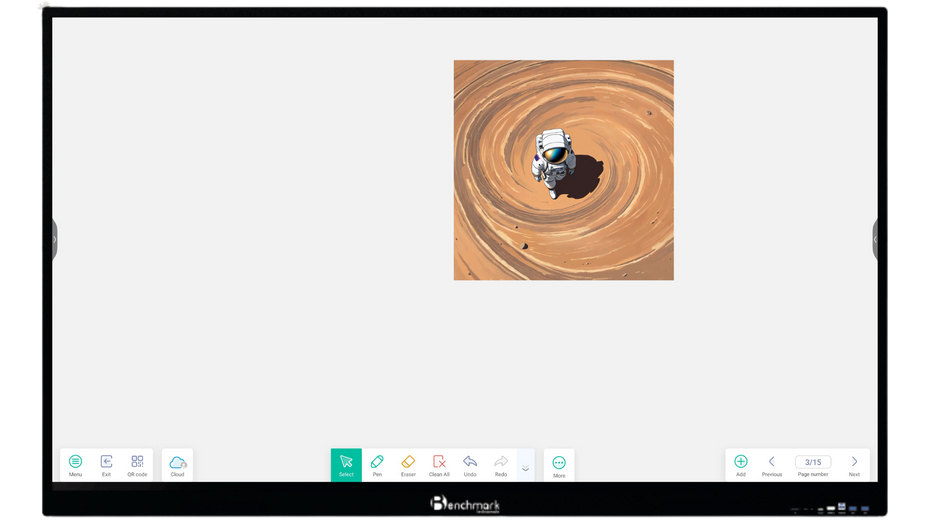
Task: Redo the last undone action
Action: (x=501, y=465)
